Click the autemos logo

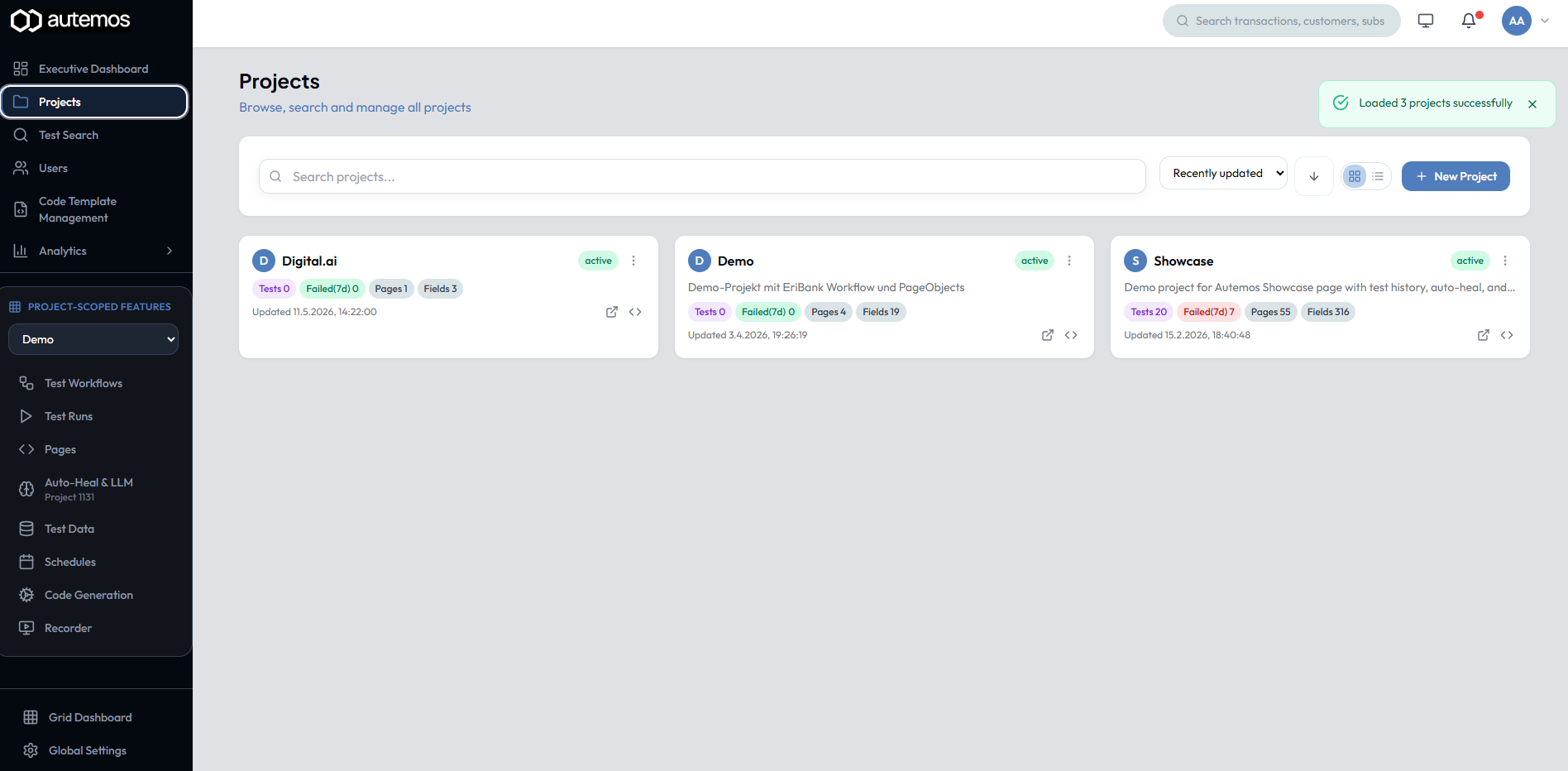[x=70, y=20]
